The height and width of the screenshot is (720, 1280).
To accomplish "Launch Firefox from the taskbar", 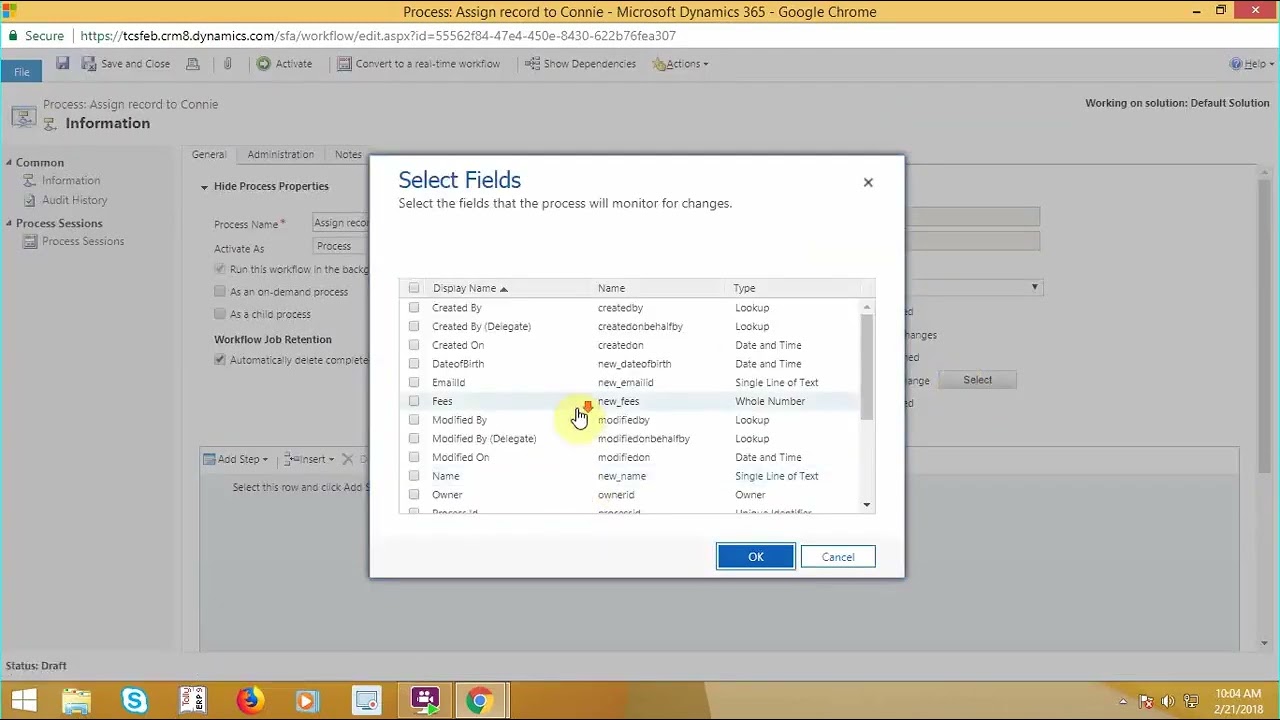I will coord(250,700).
